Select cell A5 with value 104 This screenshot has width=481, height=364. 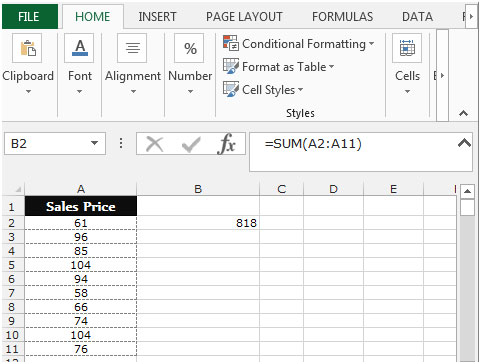tap(81, 265)
